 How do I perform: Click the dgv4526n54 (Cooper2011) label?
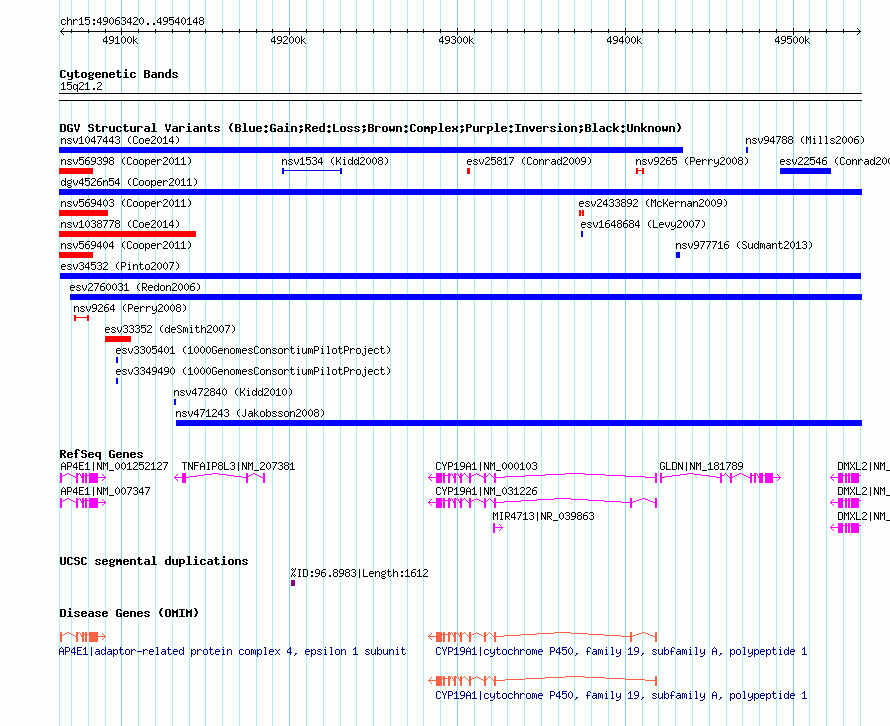click(x=129, y=182)
